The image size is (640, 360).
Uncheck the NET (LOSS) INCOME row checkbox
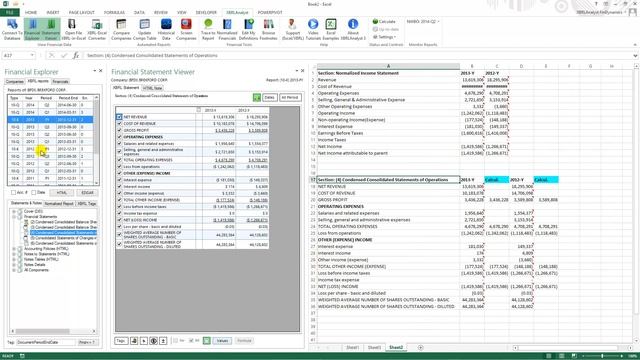(119, 220)
